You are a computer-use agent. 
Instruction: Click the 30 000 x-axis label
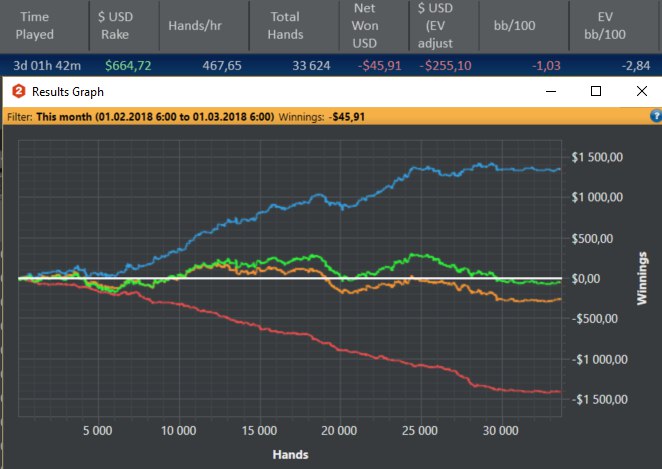(501, 431)
